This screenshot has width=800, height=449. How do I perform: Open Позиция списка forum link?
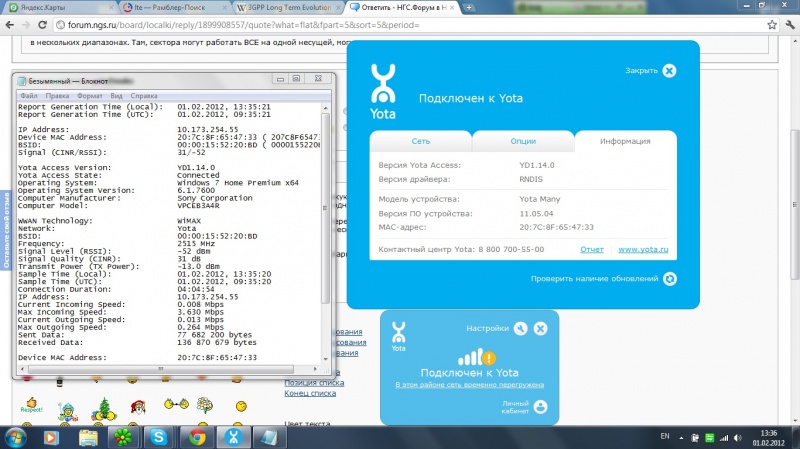tap(314, 383)
